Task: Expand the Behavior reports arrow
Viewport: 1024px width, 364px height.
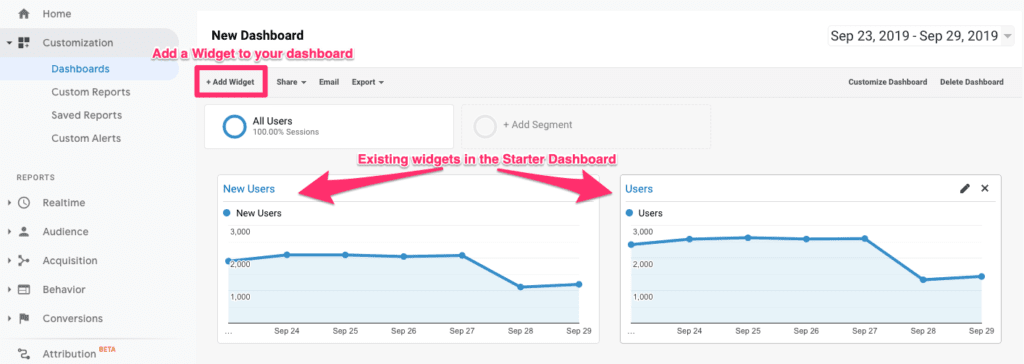Action: (10, 290)
